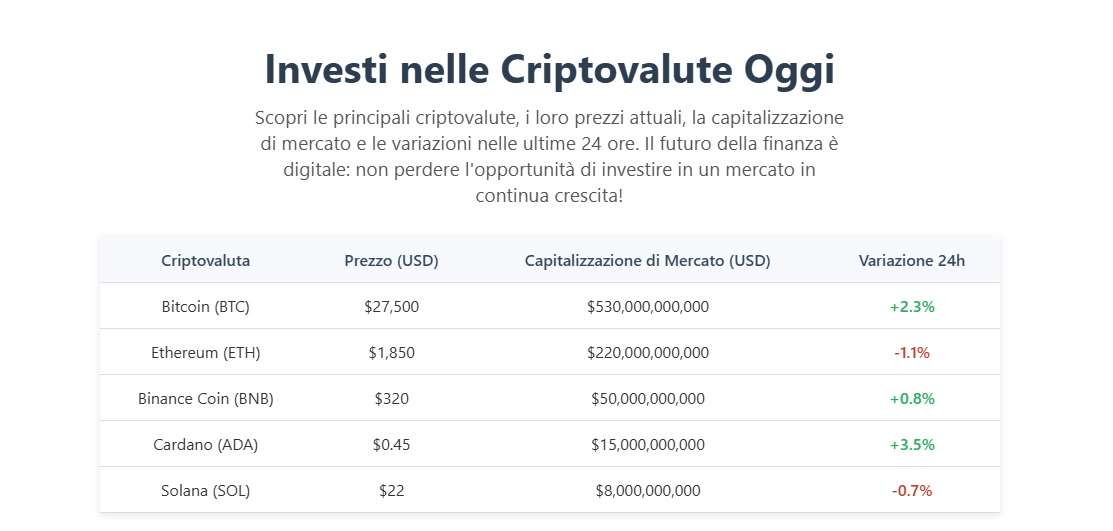Click the Variazione 24h column header
This screenshot has height=531, width=1113.
click(x=911, y=261)
